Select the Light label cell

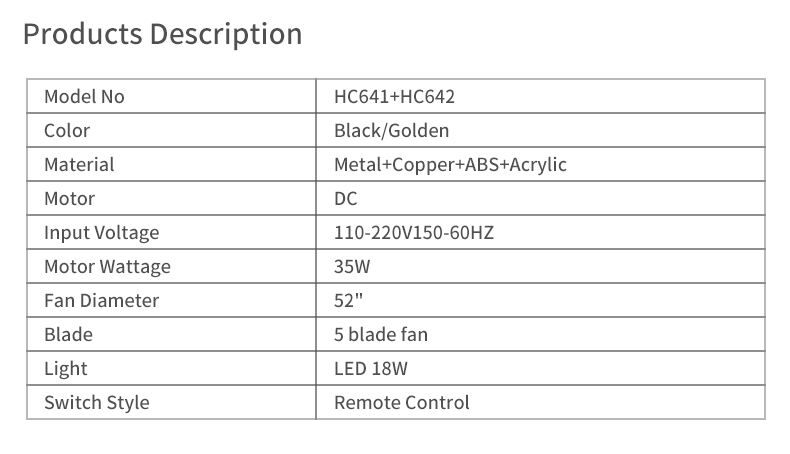click(x=171, y=368)
